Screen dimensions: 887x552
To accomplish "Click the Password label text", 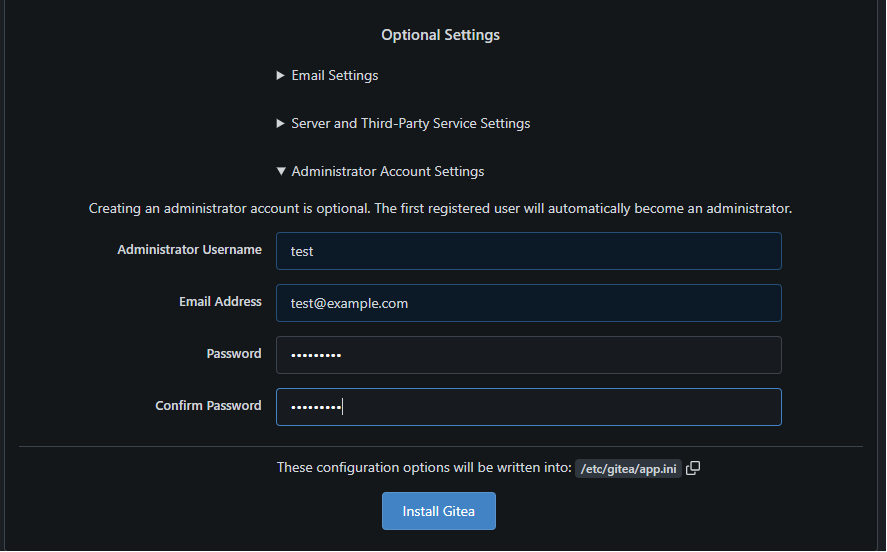I will [234, 353].
